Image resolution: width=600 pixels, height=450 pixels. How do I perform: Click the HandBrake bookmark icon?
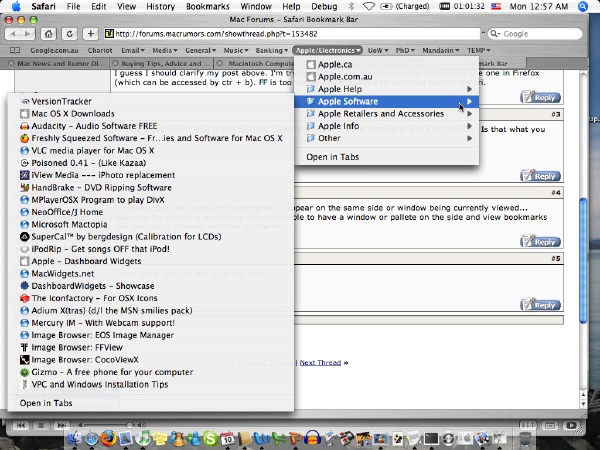(24, 188)
